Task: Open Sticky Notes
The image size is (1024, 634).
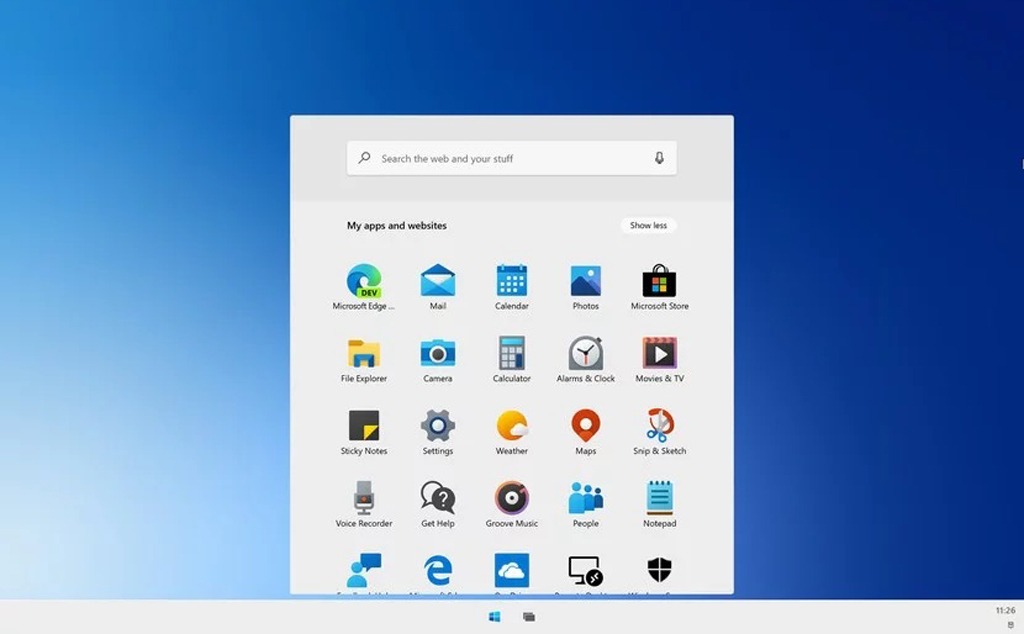Action: coord(364,432)
